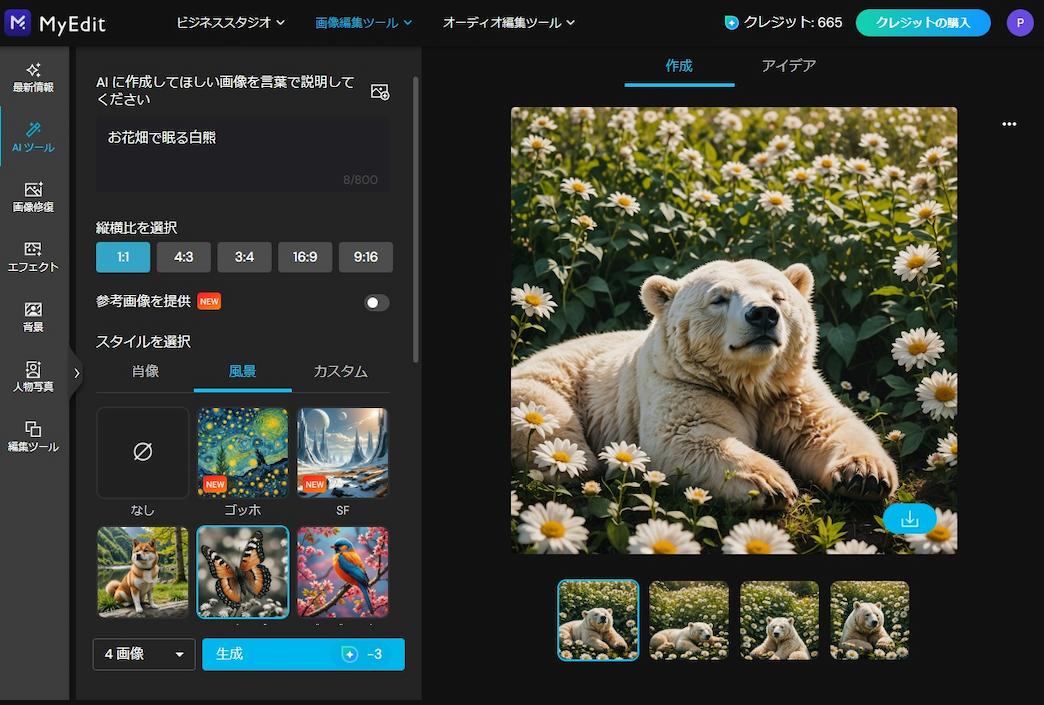Click the left panel vertical scrollbar
This screenshot has width=1044, height=705.
coord(415,220)
